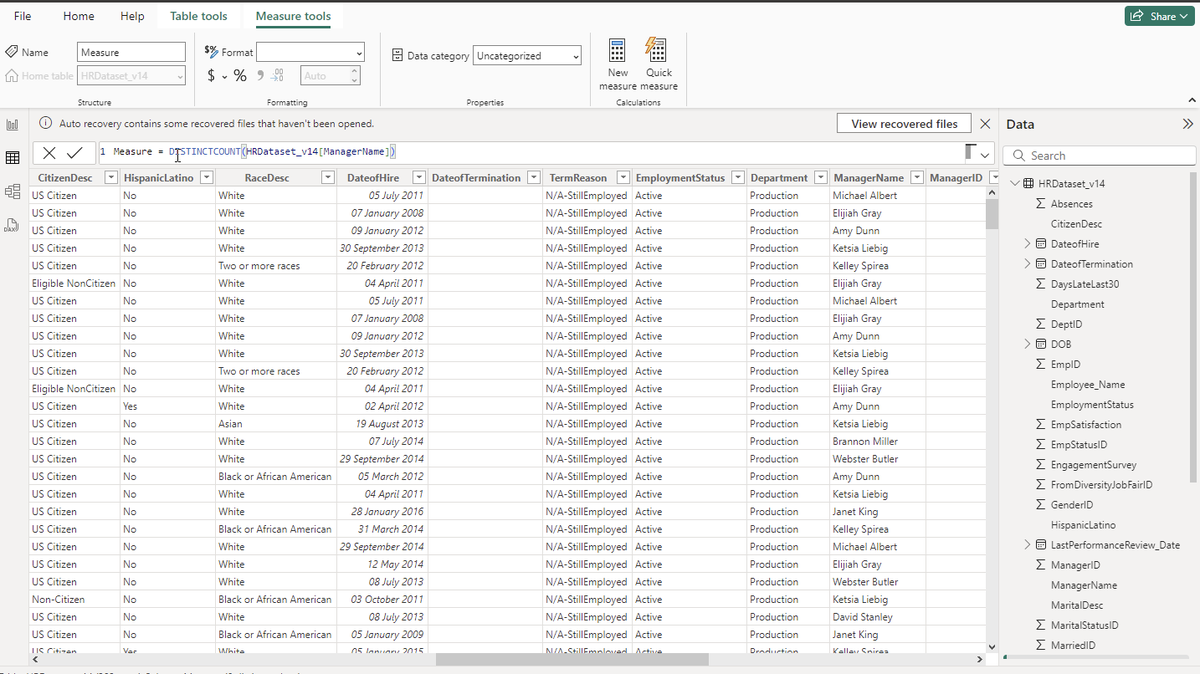Open Report view from the left sidebar

coord(13,125)
